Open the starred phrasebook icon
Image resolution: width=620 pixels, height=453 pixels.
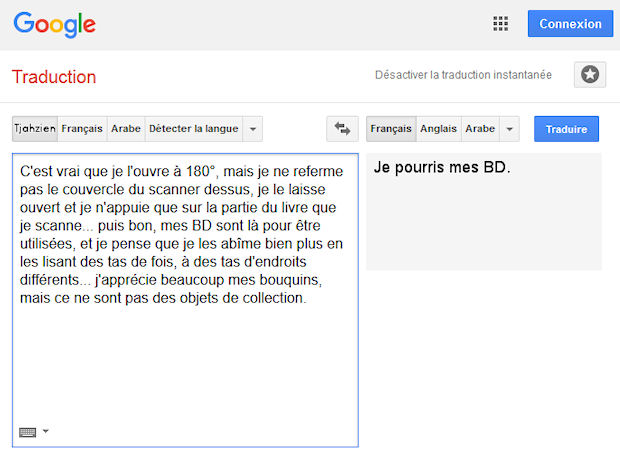(x=589, y=75)
